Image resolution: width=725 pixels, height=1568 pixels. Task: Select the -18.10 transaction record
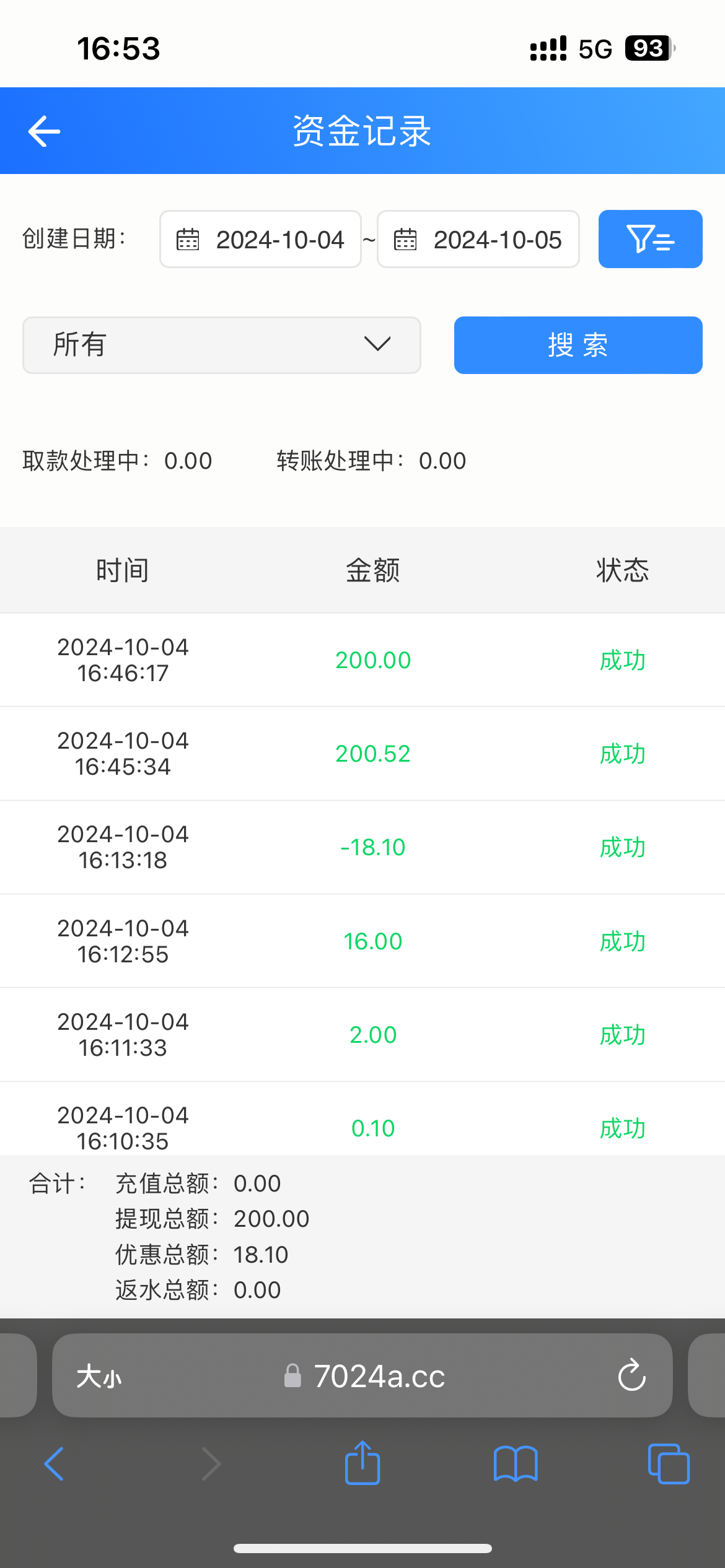pos(362,847)
